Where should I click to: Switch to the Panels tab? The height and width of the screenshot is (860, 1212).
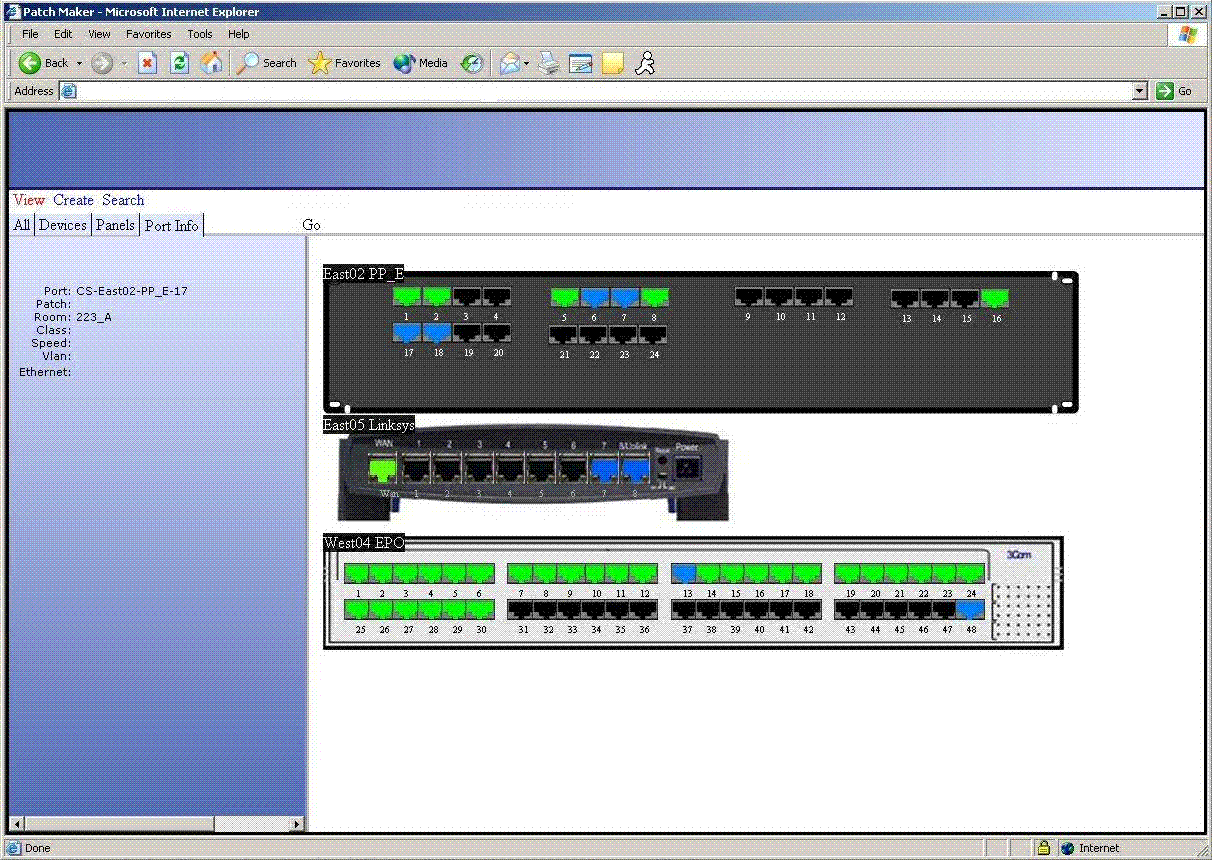tap(115, 225)
